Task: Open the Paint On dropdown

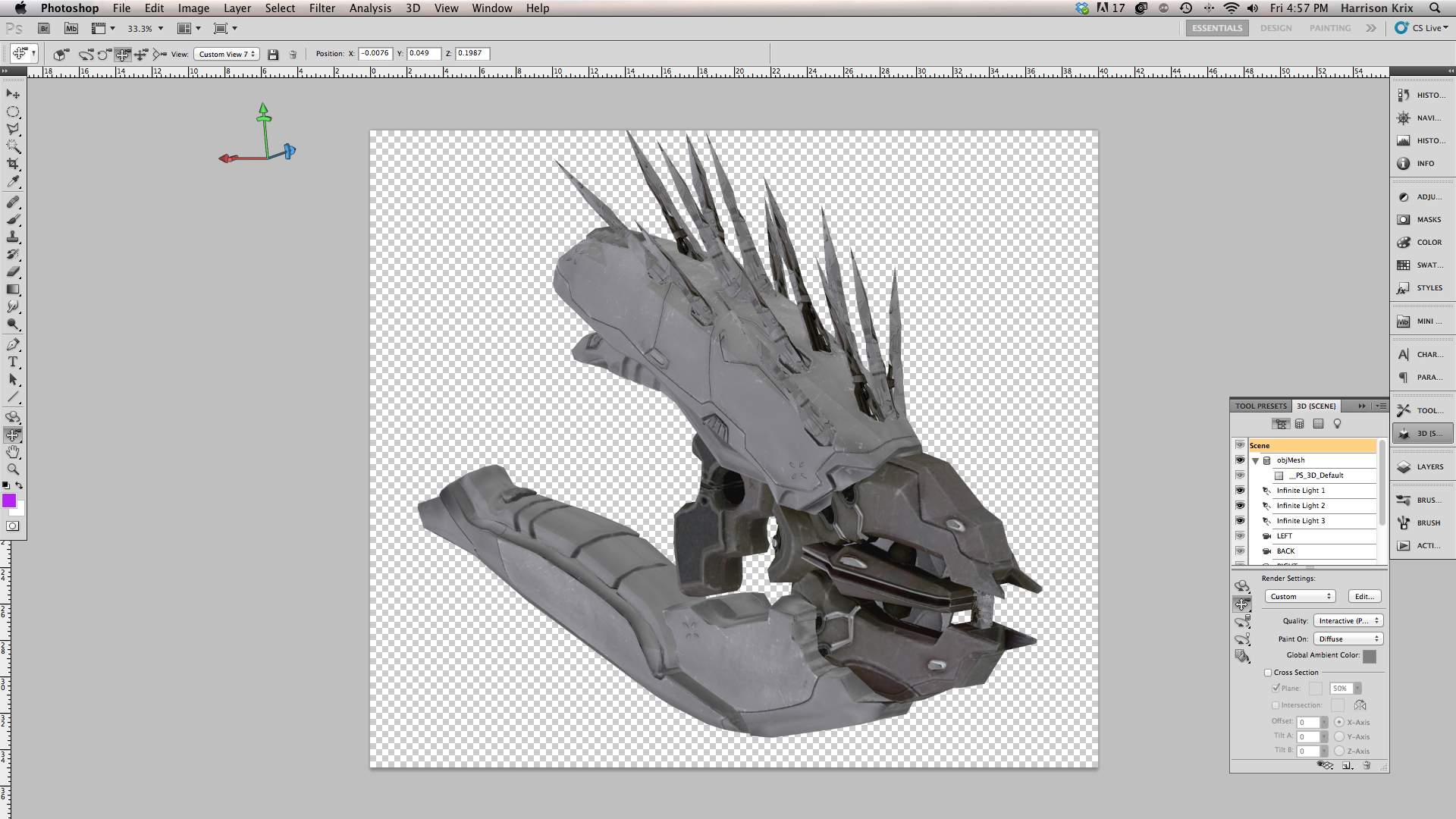Action: click(x=1348, y=639)
